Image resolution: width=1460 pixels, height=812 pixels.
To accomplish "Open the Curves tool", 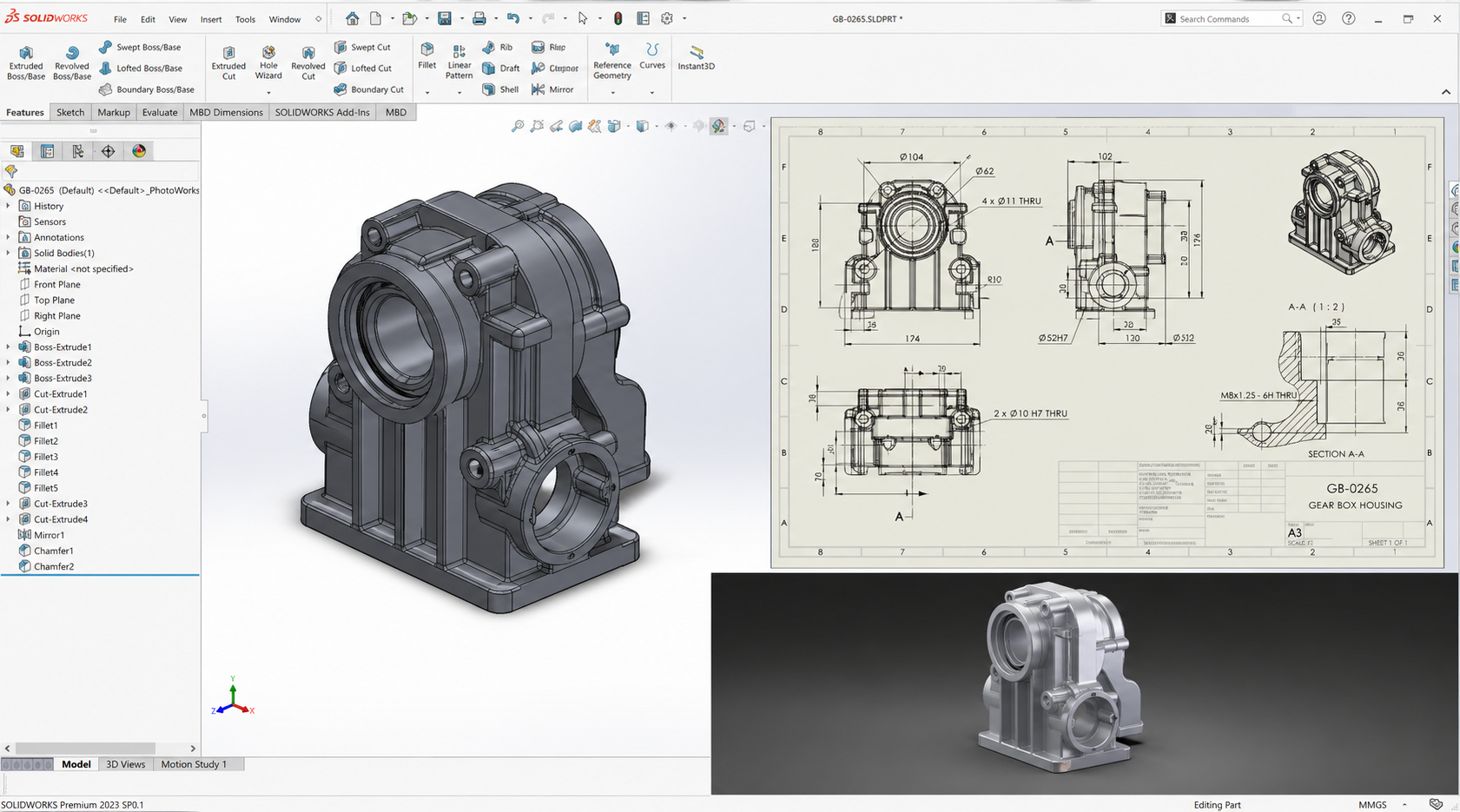I will (x=652, y=56).
